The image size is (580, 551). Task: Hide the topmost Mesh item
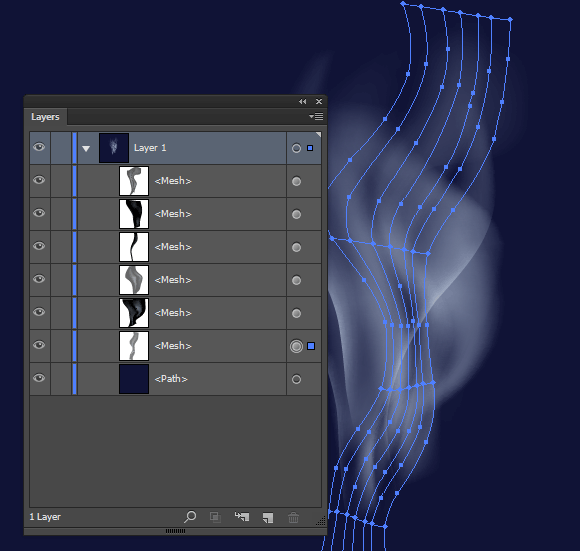39,180
